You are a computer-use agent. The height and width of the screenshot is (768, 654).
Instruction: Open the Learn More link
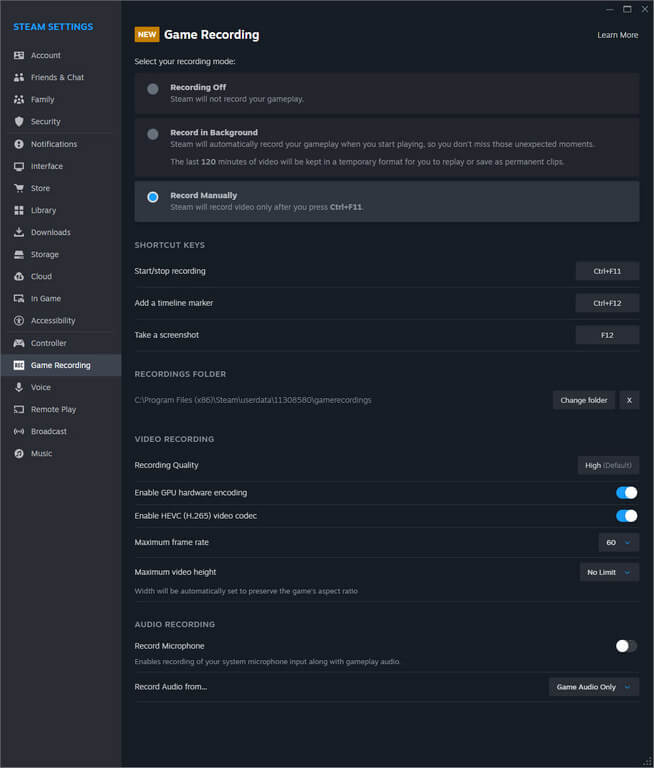(x=617, y=35)
